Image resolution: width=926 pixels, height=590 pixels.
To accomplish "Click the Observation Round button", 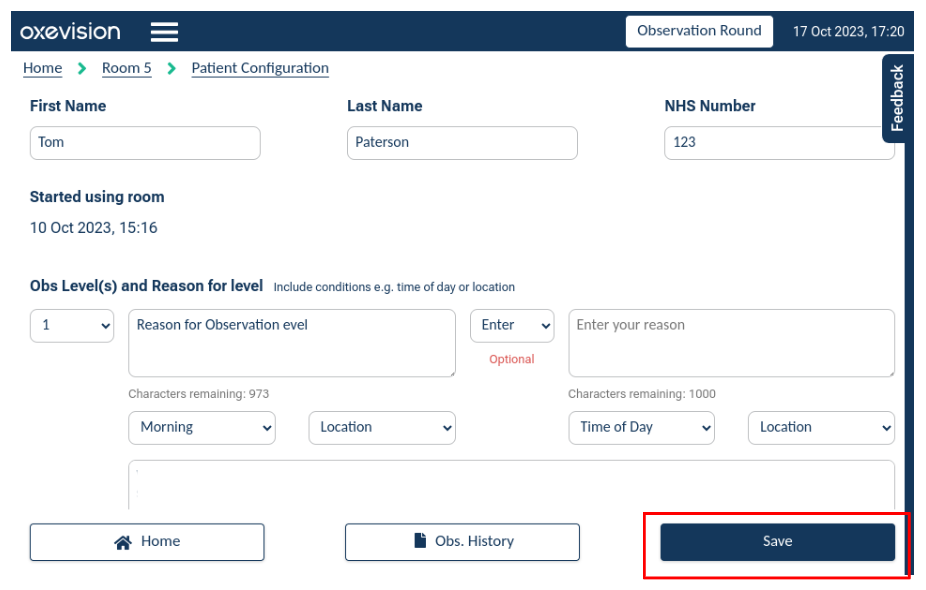I will (x=699, y=31).
